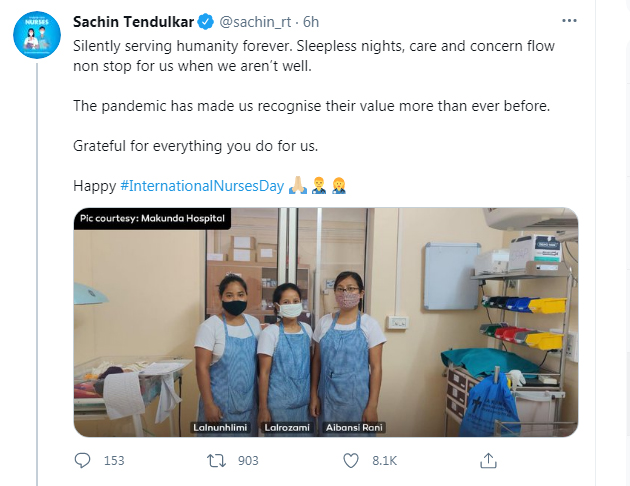Viewport: 630px width, 486px height.
Task: Open Sachin Tendulkar's profile avatar
Action: click(37, 35)
